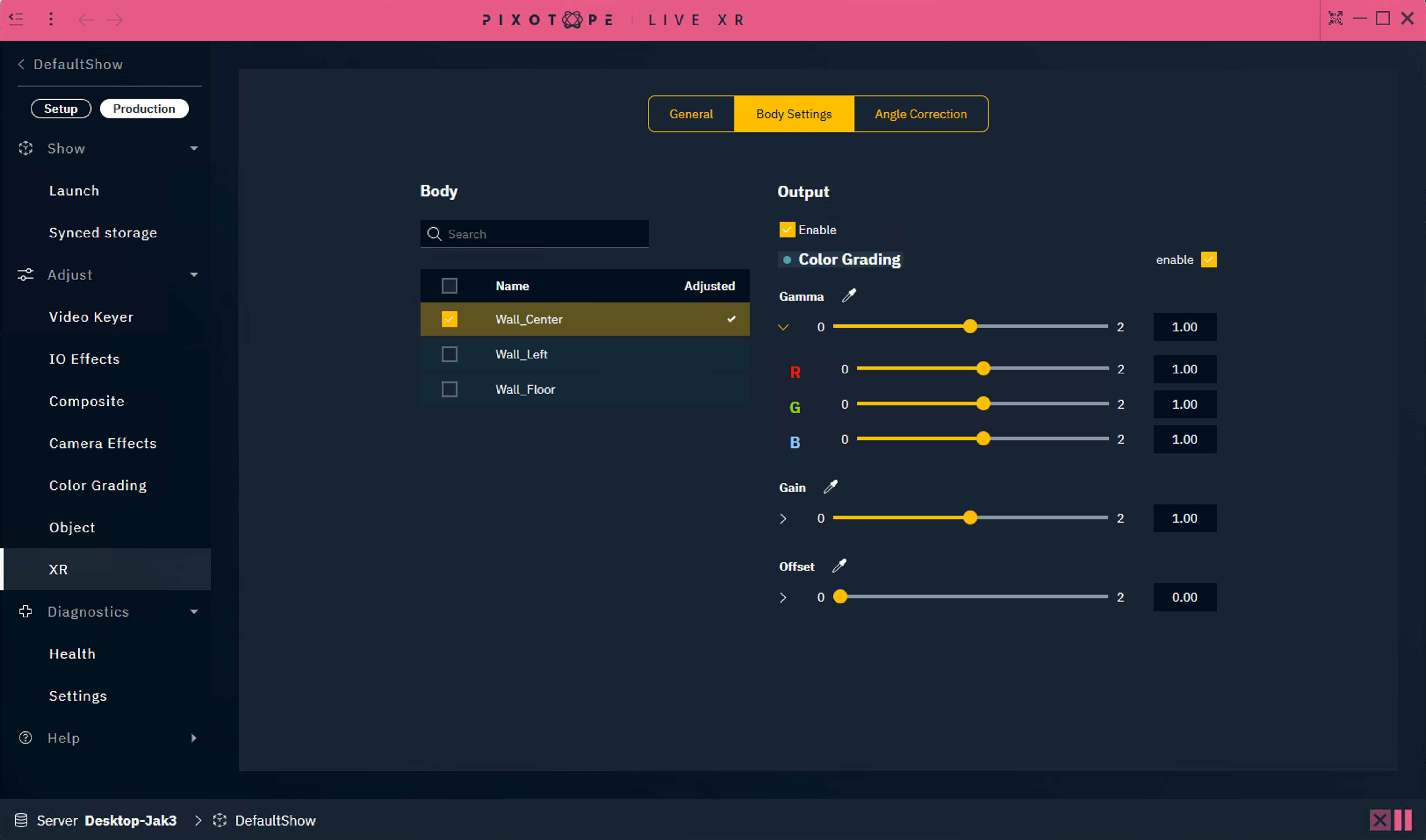The height and width of the screenshot is (840, 1426).
Task: Click the server database icon in status bar
Action: pos(21,820)
